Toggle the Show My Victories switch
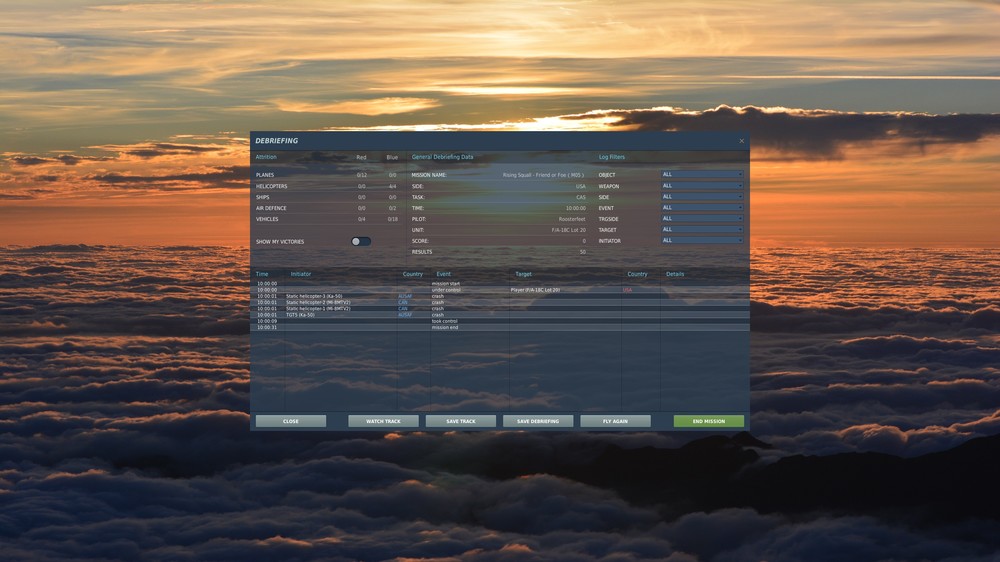 [x=361, y=241]
